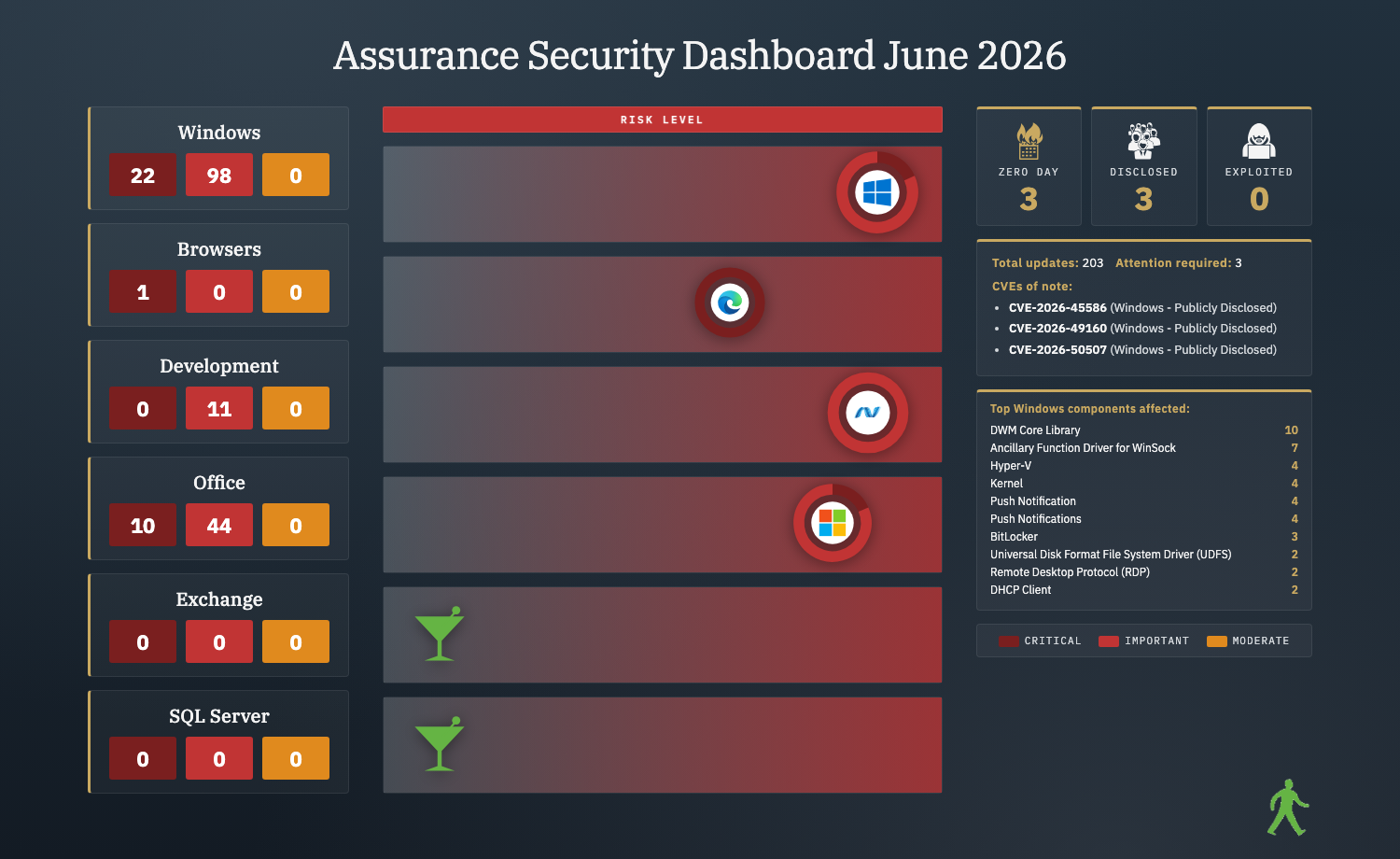Click the Windows logo risk gauge
The height and width of the screenshot is (859, 1400).
pos(877,193)
